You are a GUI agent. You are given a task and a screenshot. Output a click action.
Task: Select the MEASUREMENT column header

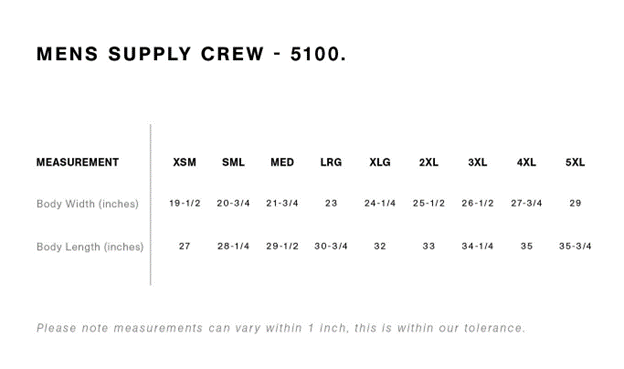[x=78, y=162]
